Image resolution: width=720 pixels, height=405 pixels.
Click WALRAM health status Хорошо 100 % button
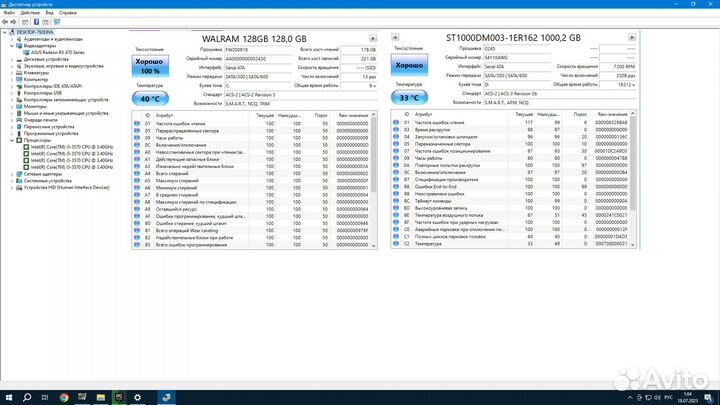point(150,66)
